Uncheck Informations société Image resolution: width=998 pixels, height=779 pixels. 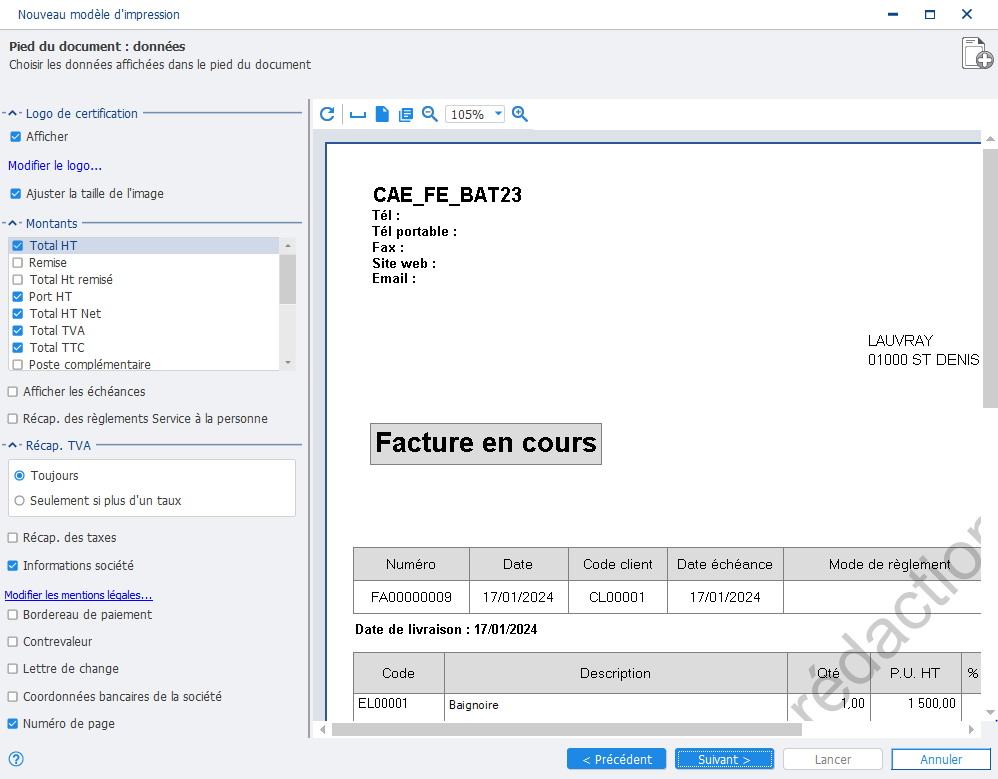[13, 566]
